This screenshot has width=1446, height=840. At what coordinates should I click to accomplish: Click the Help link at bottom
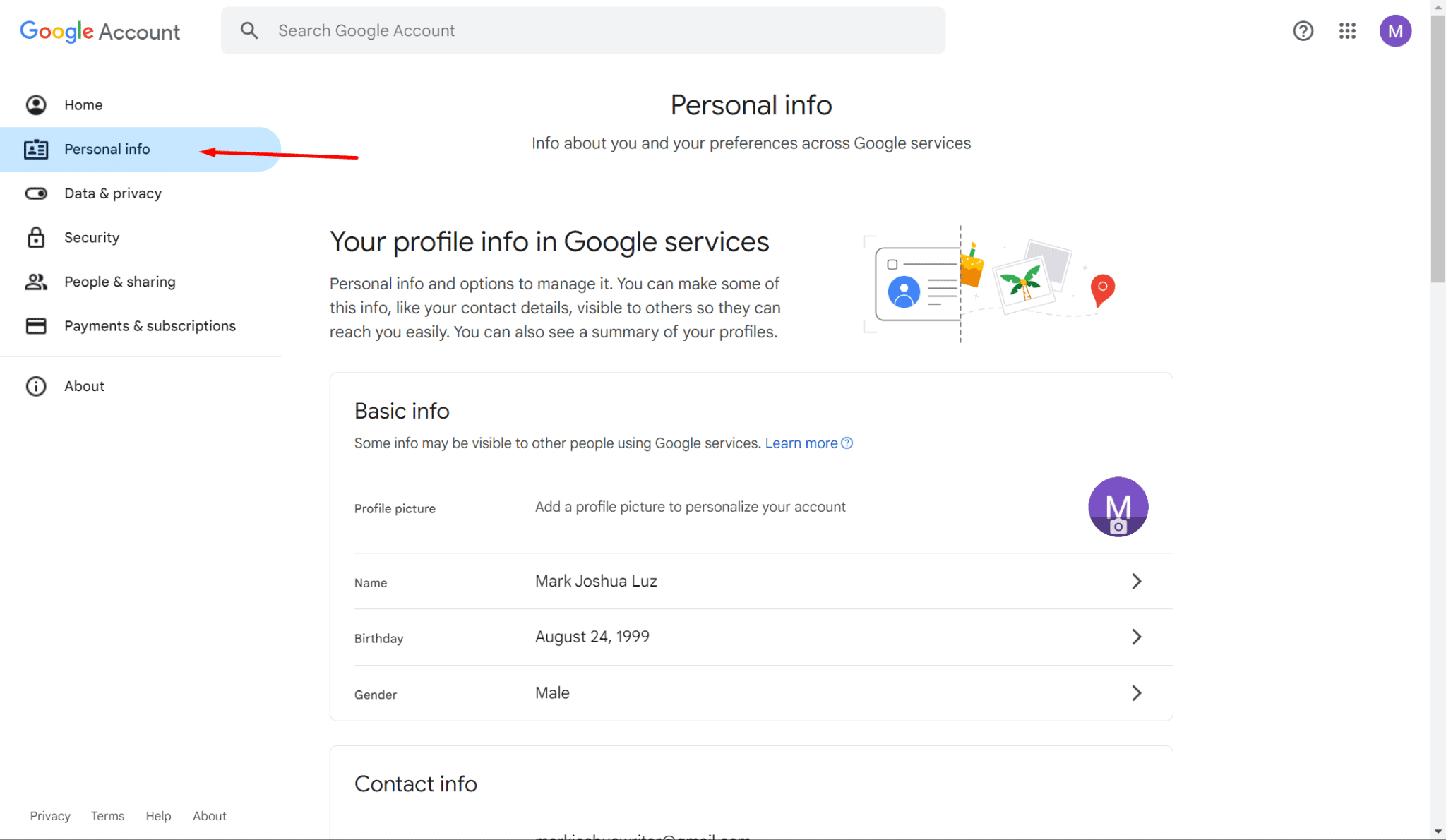(x=157, y=815)
